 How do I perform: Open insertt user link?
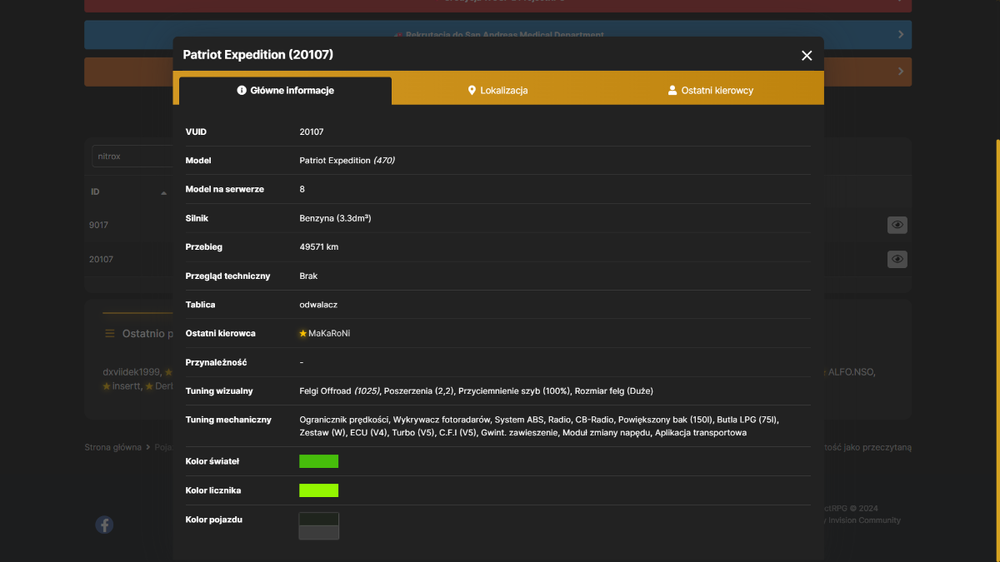pos(126,386)
